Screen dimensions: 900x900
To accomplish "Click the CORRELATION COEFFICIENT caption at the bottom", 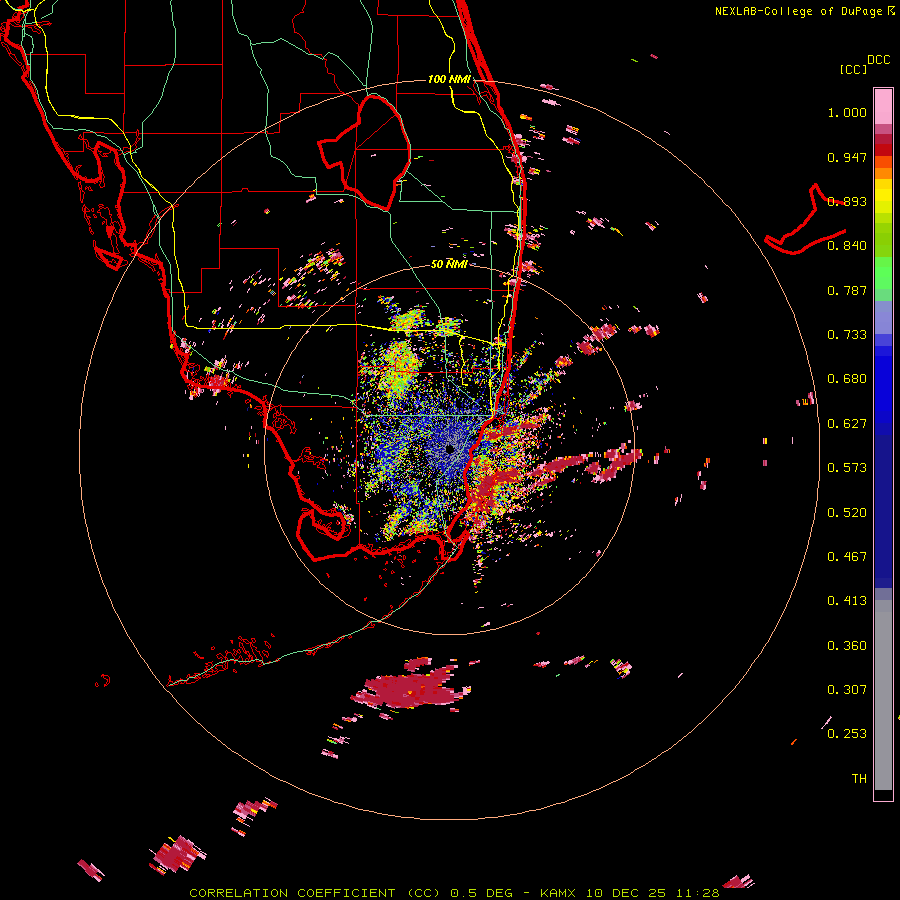I will click(x=455, y=893).
